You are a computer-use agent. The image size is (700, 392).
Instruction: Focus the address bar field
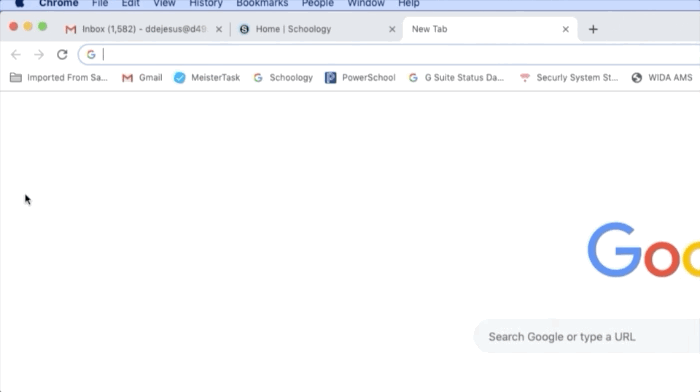click(x=389, y=54)
